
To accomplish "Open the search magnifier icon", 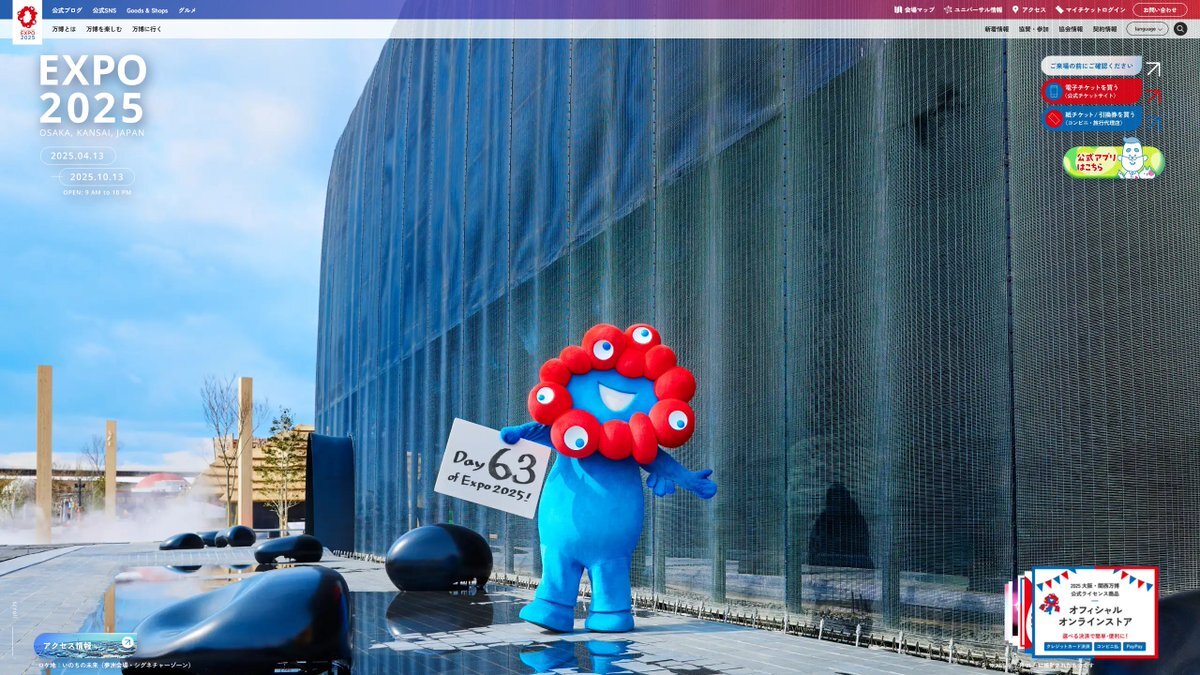I will (x=1180, y=29).
